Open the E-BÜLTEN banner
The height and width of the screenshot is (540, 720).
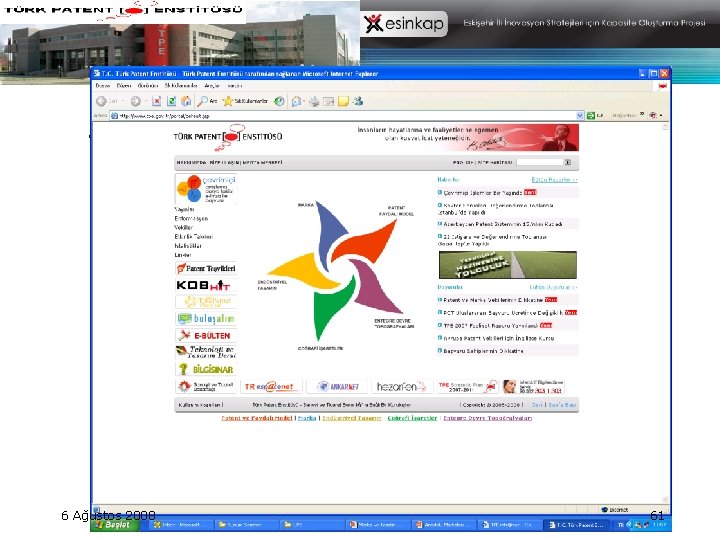coord(206,335)
